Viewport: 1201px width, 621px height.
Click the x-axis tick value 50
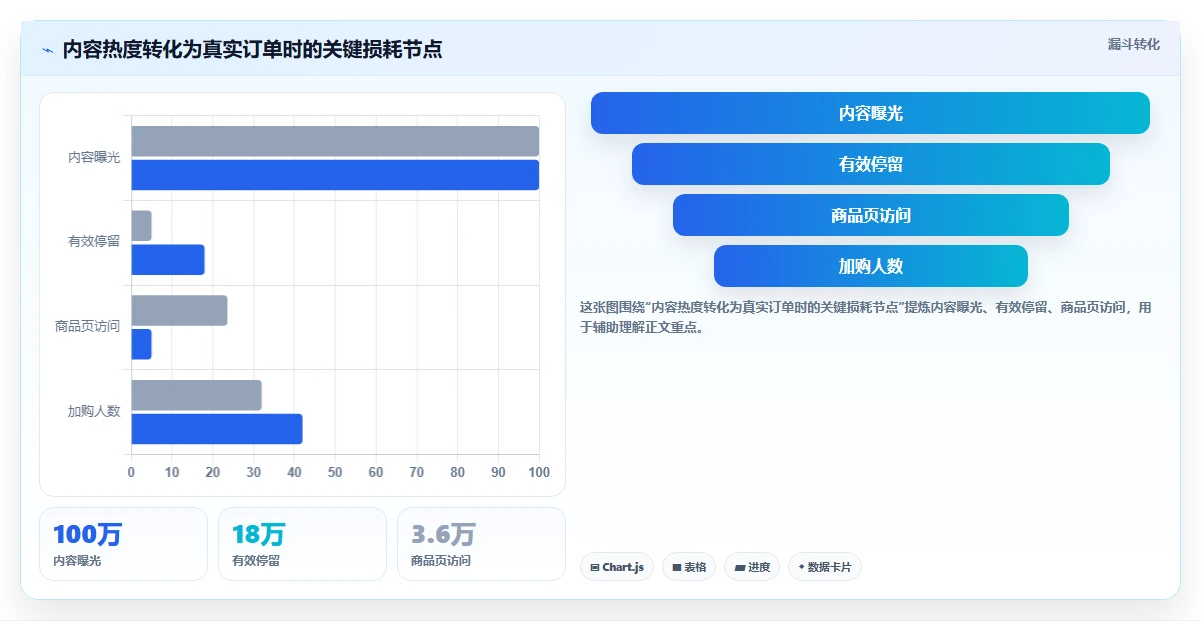click(335, 472)
